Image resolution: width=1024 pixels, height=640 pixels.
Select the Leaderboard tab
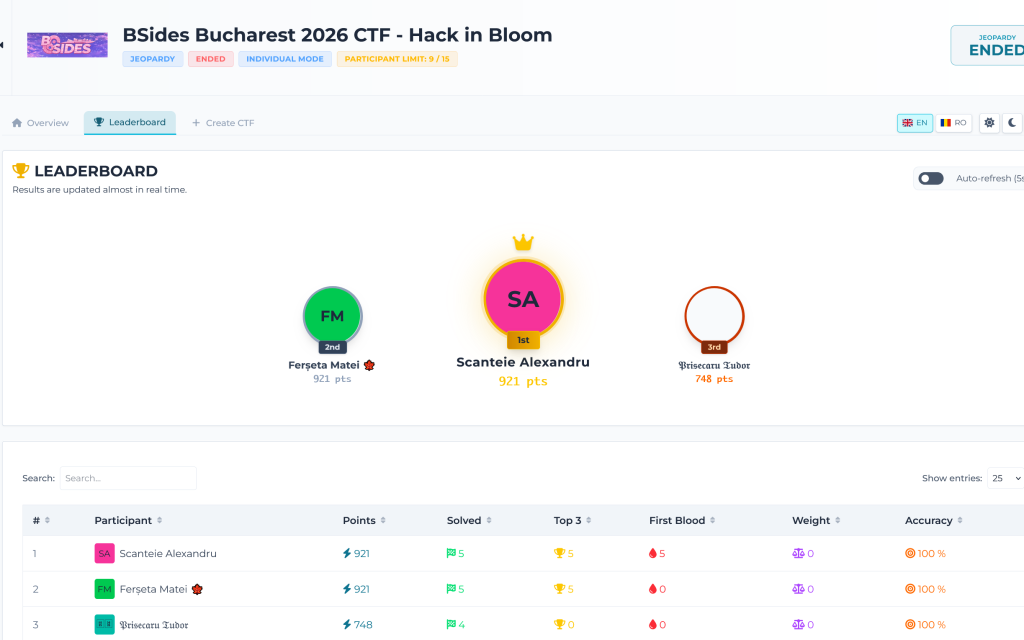[130, 123]
